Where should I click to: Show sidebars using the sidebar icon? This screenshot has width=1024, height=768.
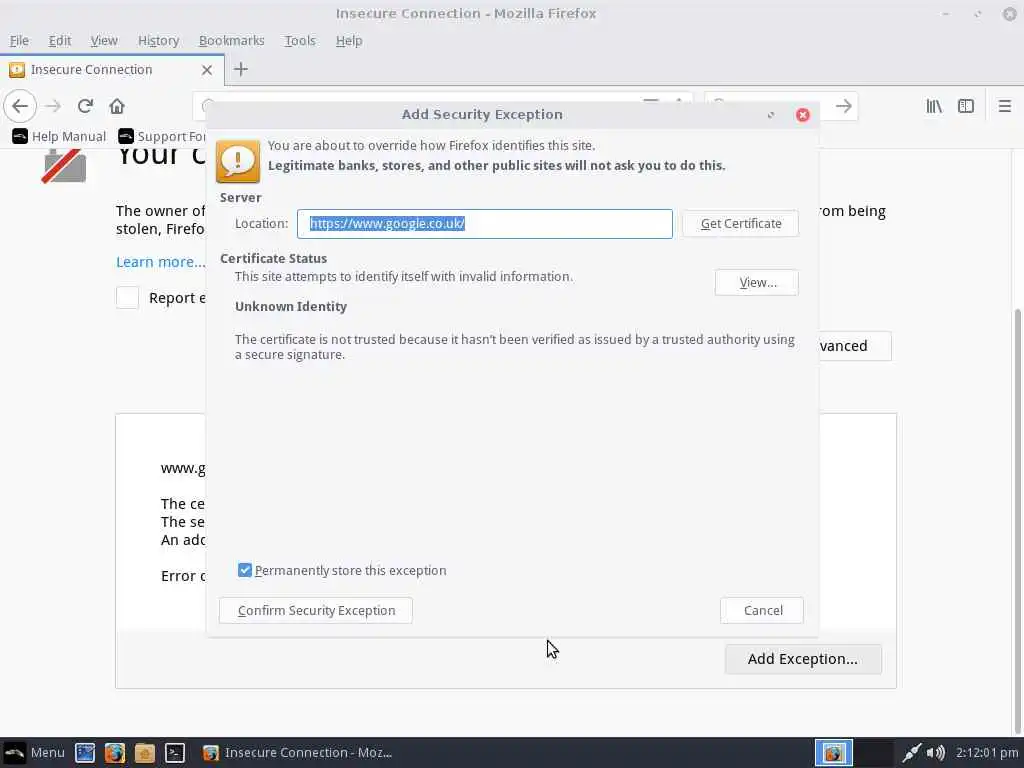pyautogui.click(x=966, y=106)
